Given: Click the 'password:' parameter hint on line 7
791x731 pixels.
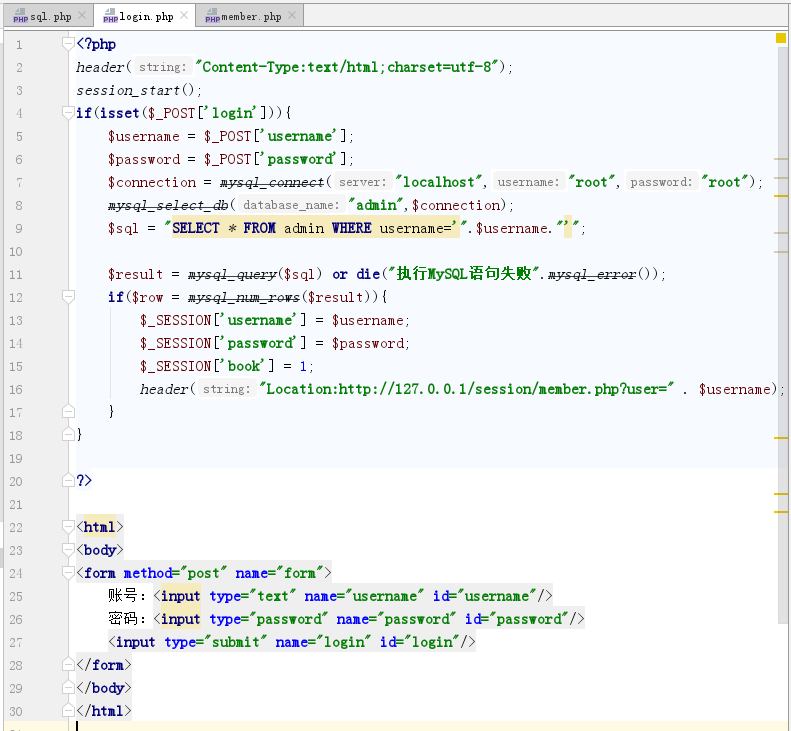Looking at the screenshot, I should tap(661, 182).
